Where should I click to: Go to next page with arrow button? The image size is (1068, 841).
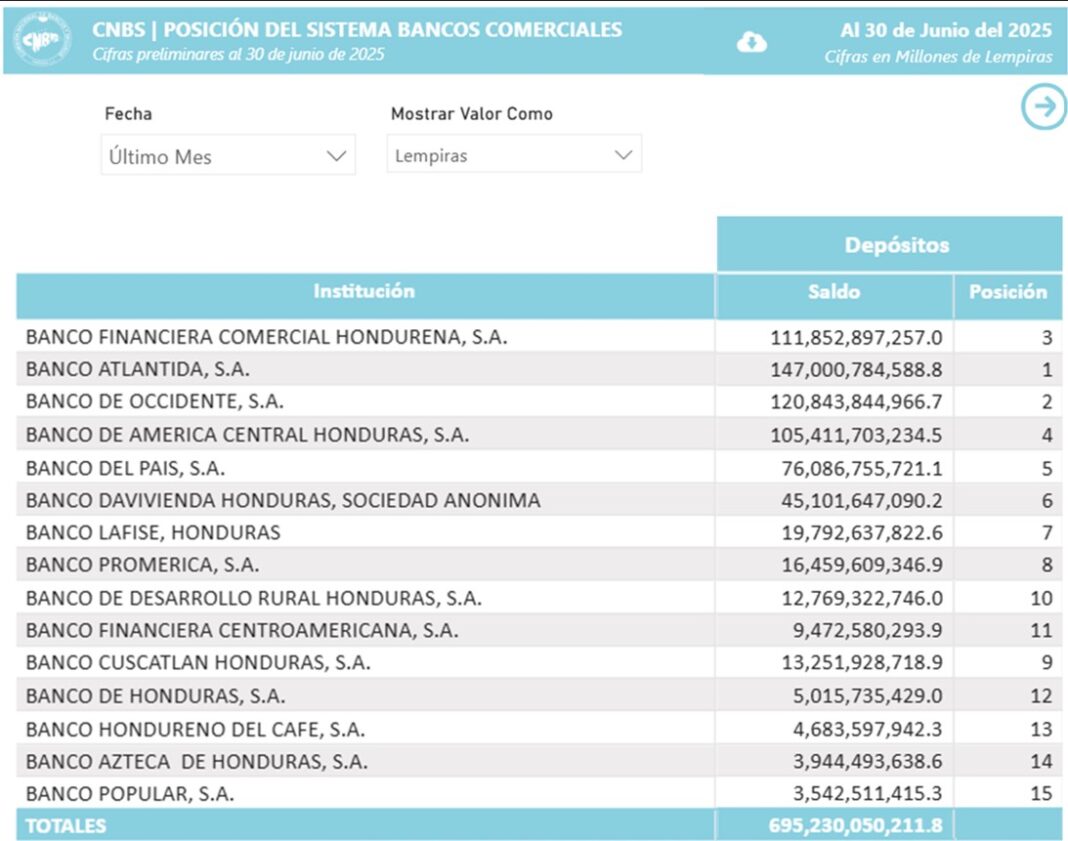tap(1043, 107)
